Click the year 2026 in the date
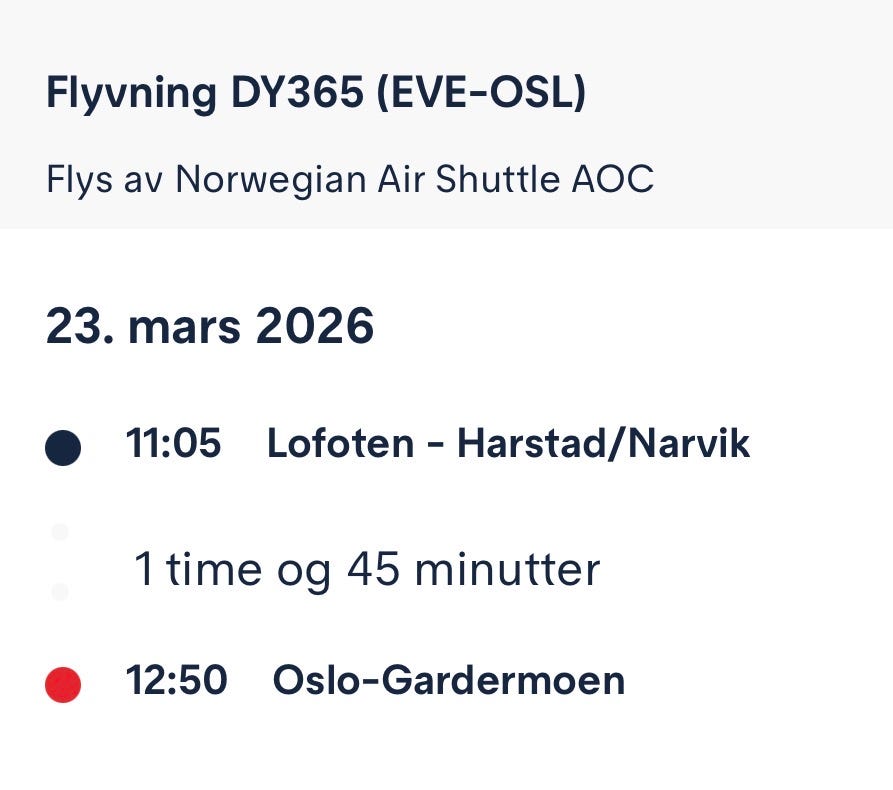893x790 pixels. pyautogui.click(x=315, y=326)
